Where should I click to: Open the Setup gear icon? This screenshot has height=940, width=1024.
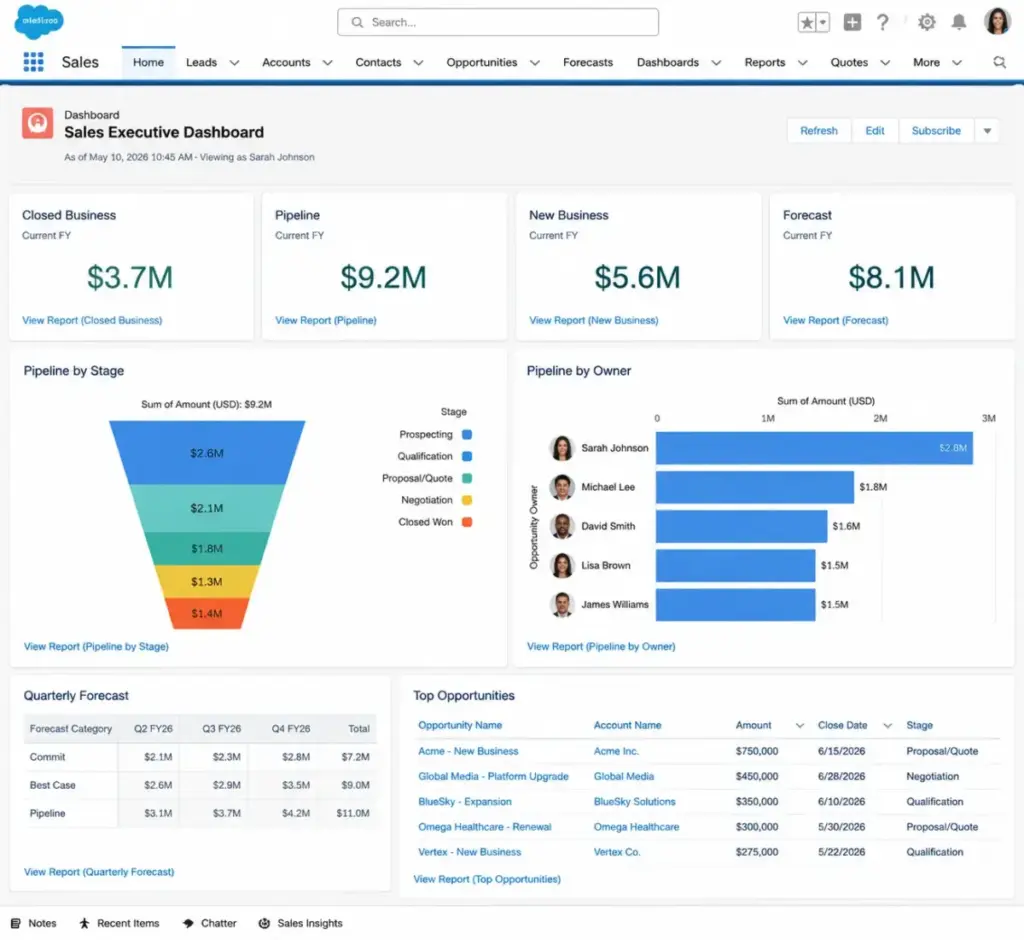pos(926,22)
